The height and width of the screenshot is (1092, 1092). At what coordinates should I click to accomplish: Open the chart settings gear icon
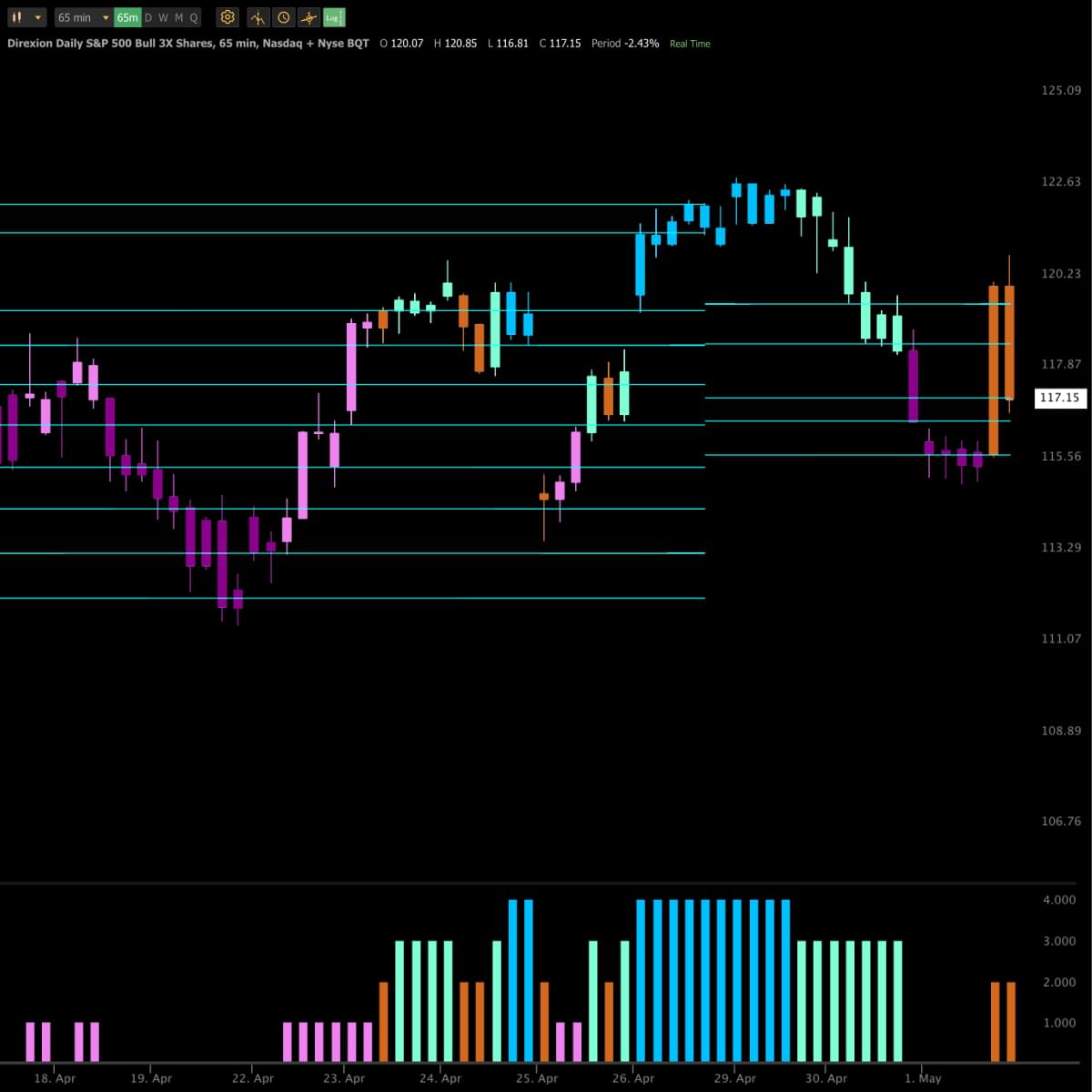click(227, 17)
